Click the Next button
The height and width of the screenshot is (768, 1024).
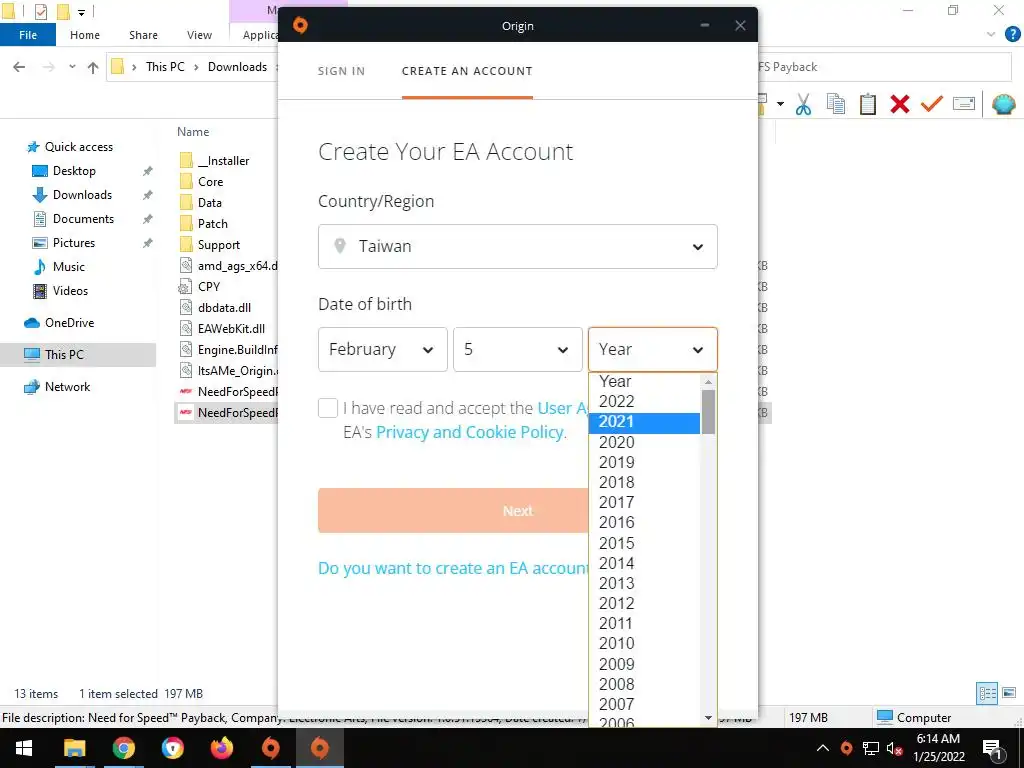[x=453, y=510]
